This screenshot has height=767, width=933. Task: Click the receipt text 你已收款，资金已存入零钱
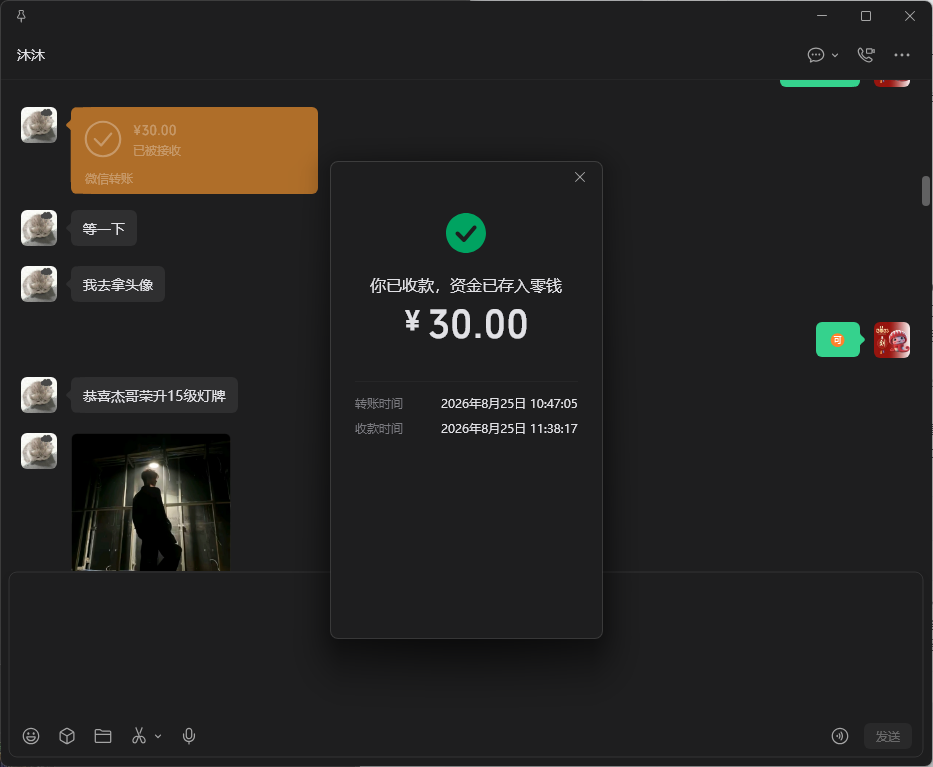pos(466,286)
